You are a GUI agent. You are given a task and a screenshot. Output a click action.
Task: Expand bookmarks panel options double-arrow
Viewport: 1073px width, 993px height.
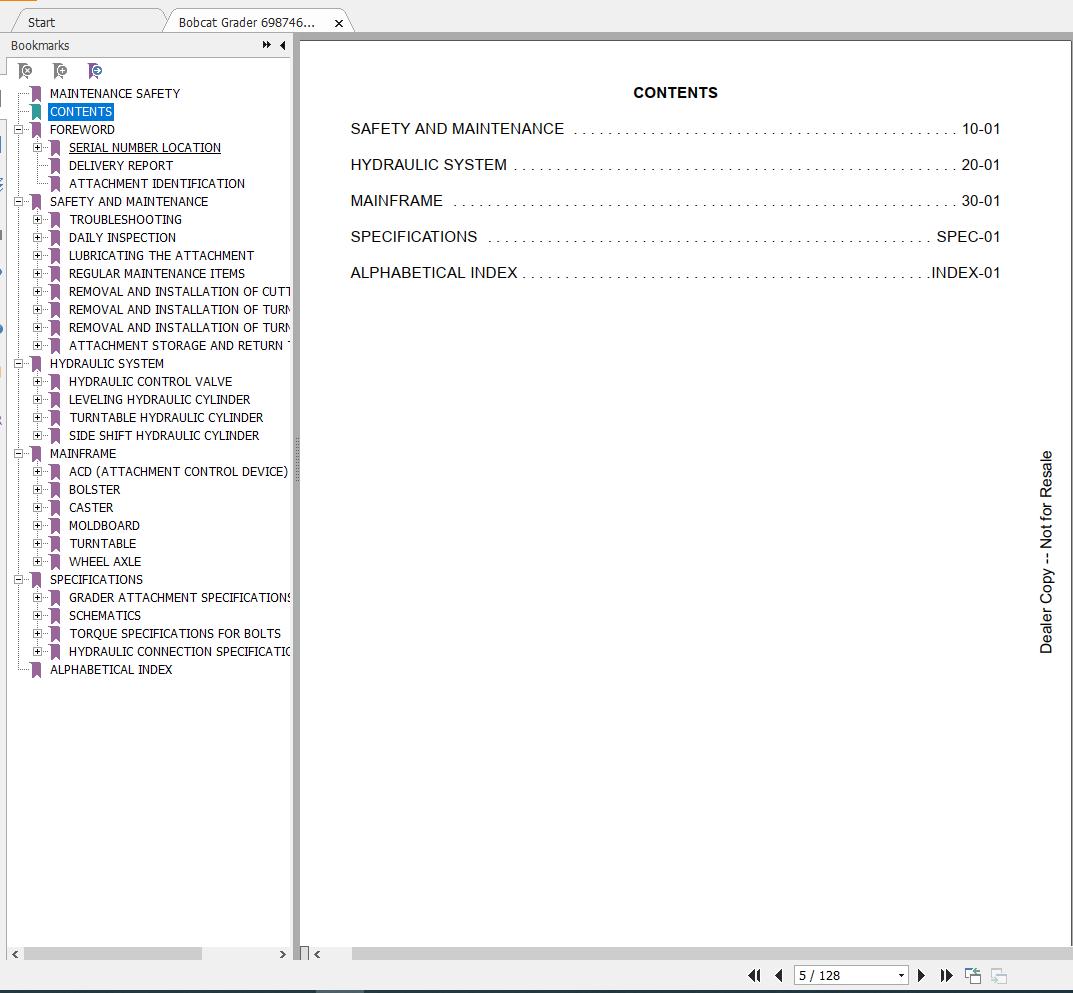click(266, 45)
